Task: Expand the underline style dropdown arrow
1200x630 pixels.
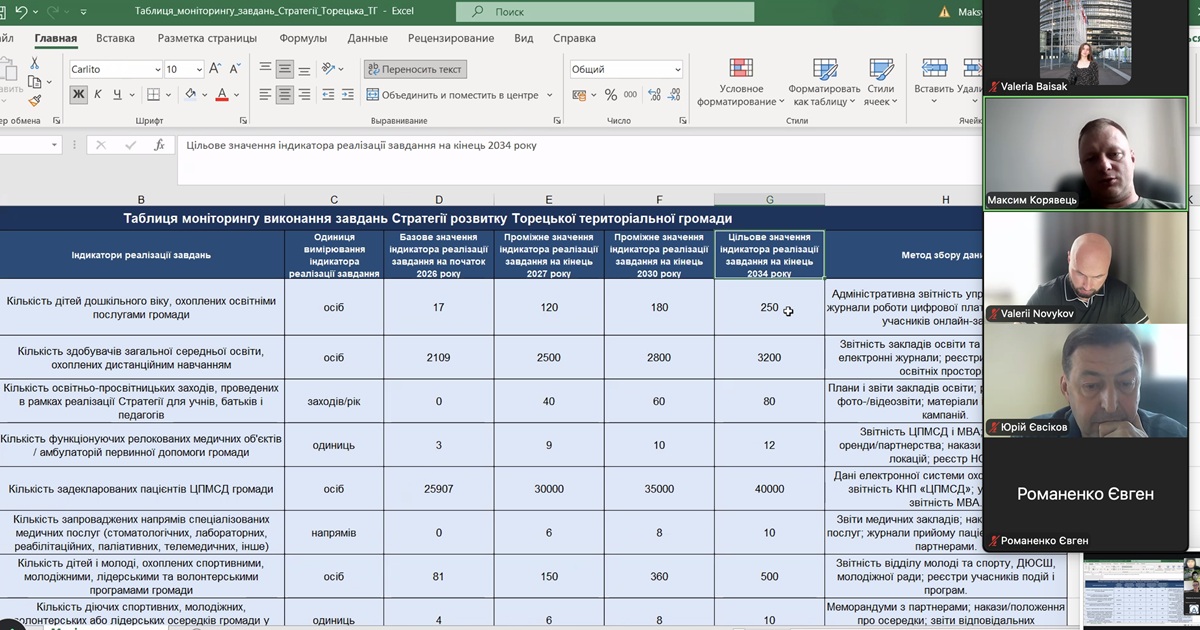Action: pyautogui.click(x=132, y=95)
